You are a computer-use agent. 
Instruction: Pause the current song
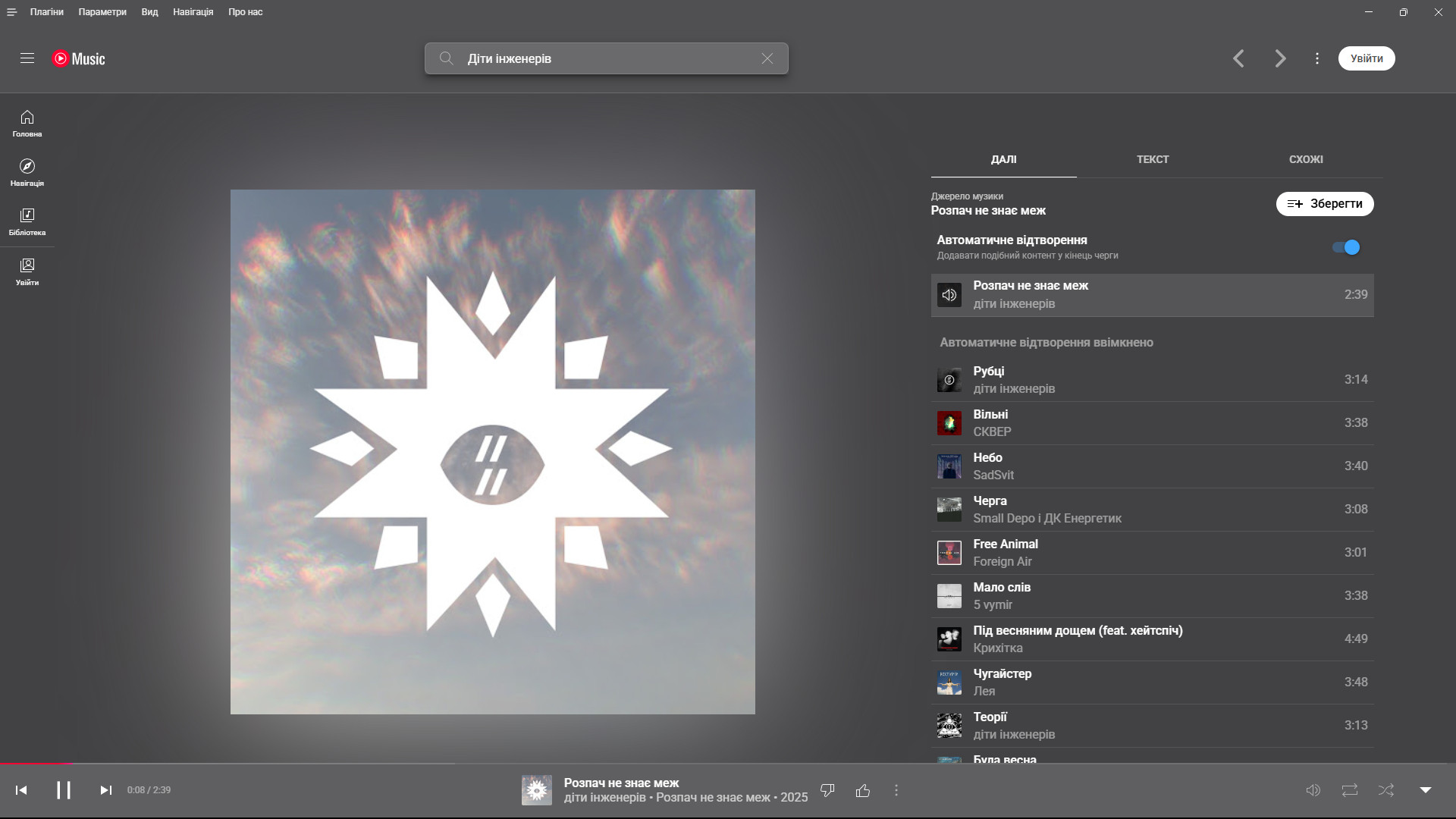[x=64, y=790]
